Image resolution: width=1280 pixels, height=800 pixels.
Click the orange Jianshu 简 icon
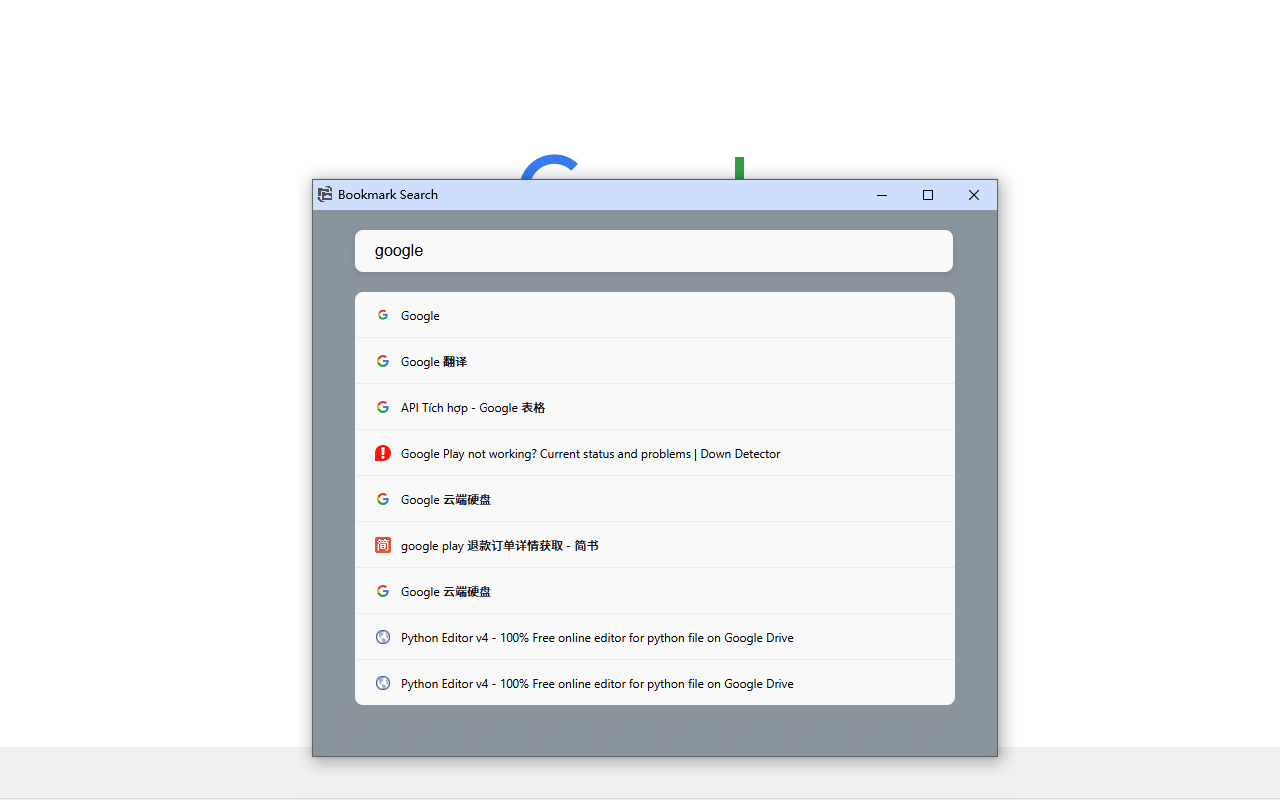point(383,545)
